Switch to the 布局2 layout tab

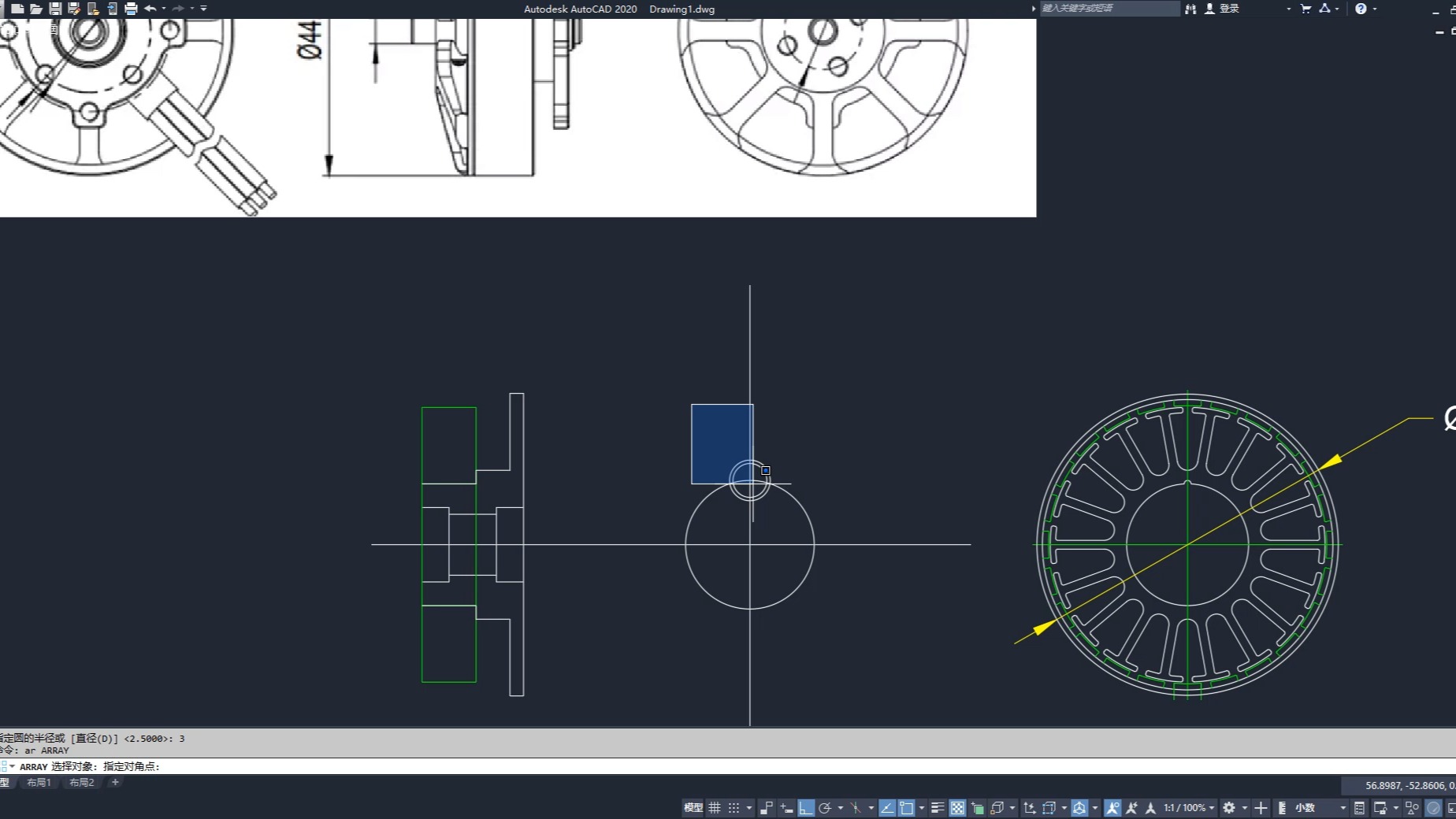click(x=81, y=783)
